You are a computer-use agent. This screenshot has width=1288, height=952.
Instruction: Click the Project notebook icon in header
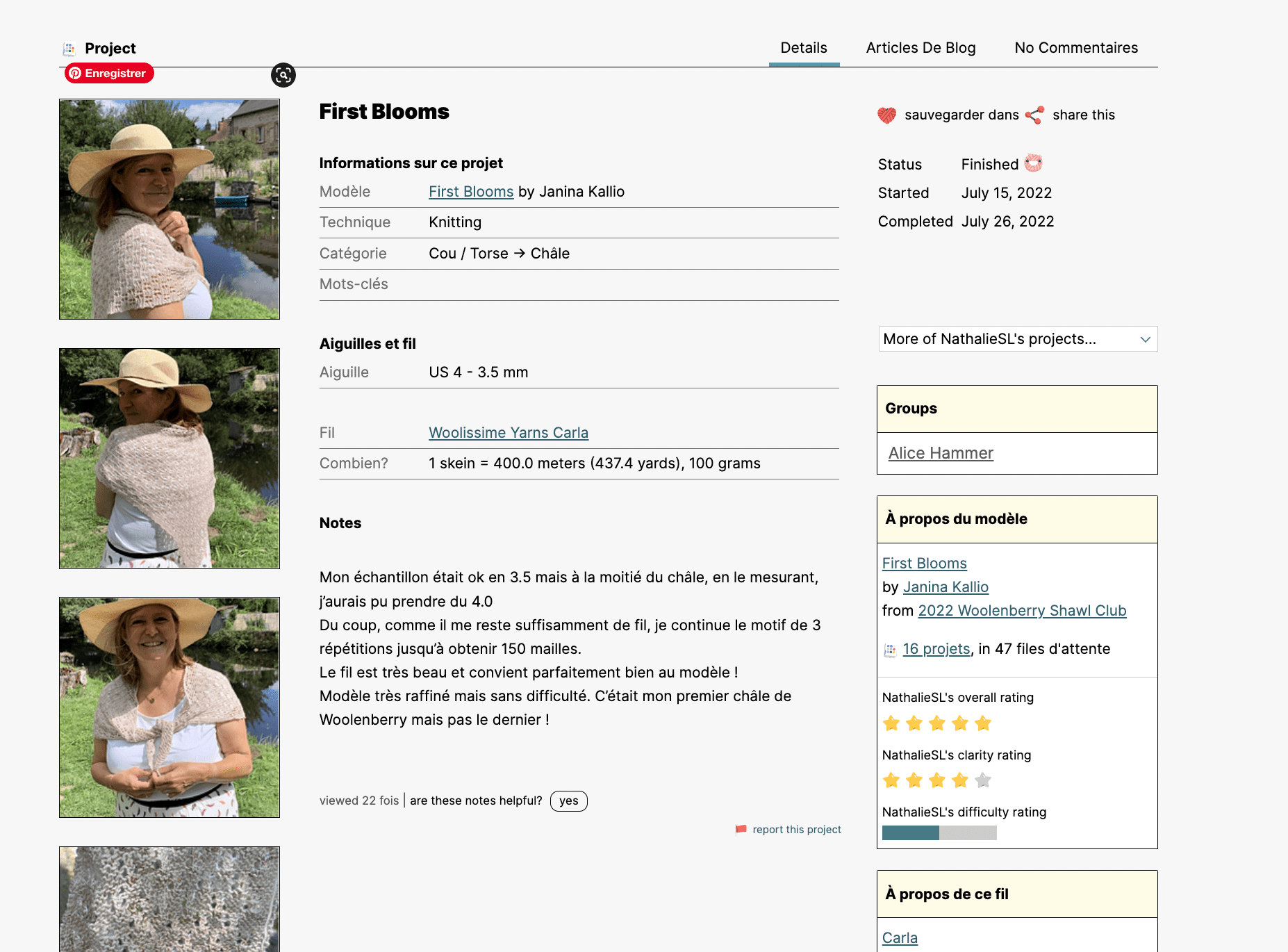69,49
